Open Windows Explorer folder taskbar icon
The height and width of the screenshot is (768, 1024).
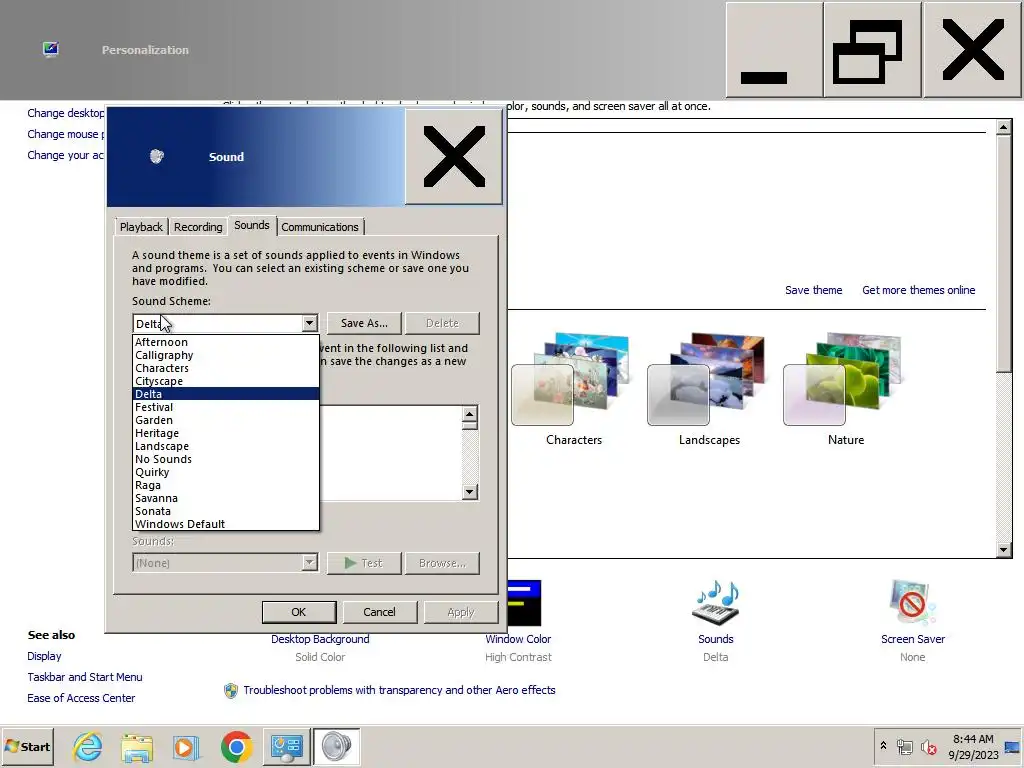[x=137, y=746]
